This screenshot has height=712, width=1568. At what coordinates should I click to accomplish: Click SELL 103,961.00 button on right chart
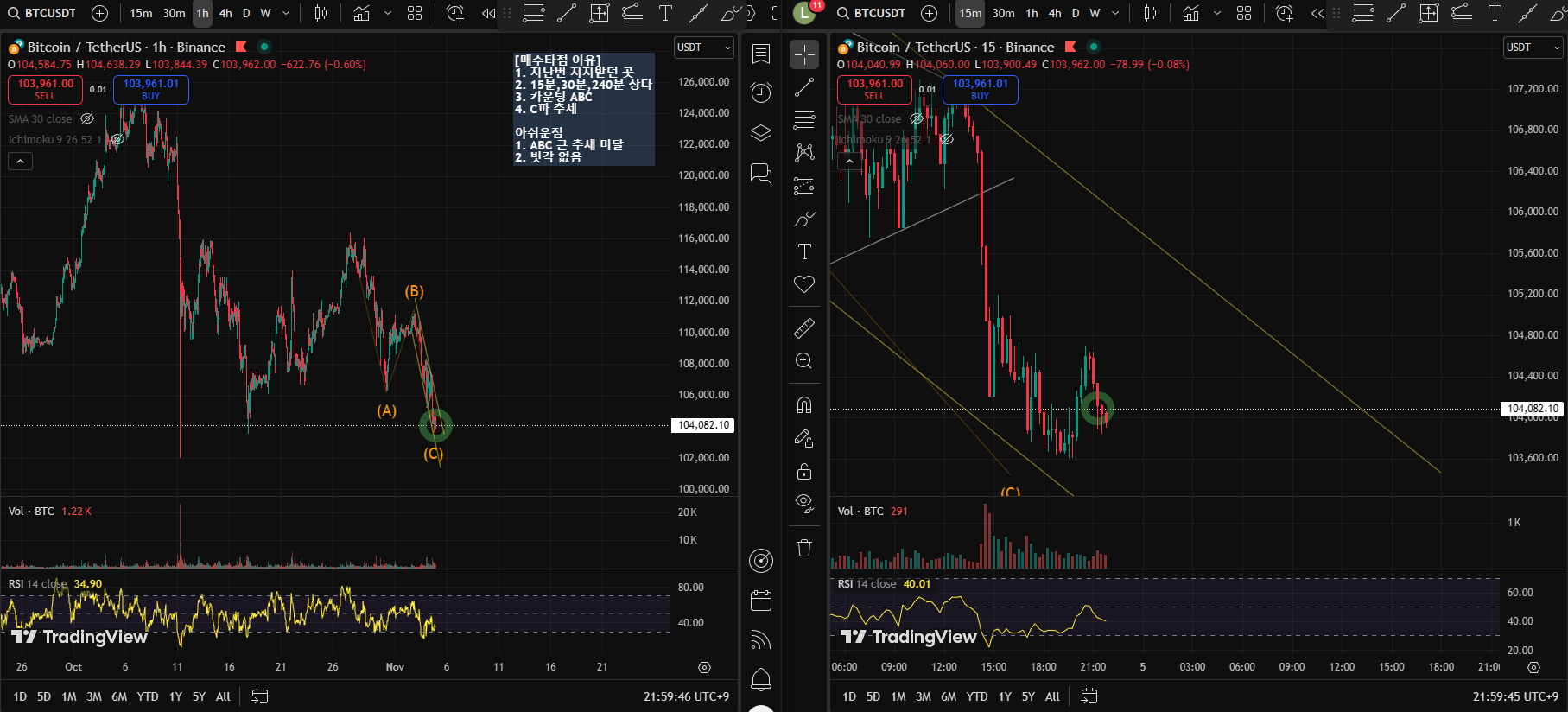pyautogui.click(x=875, y=89)
